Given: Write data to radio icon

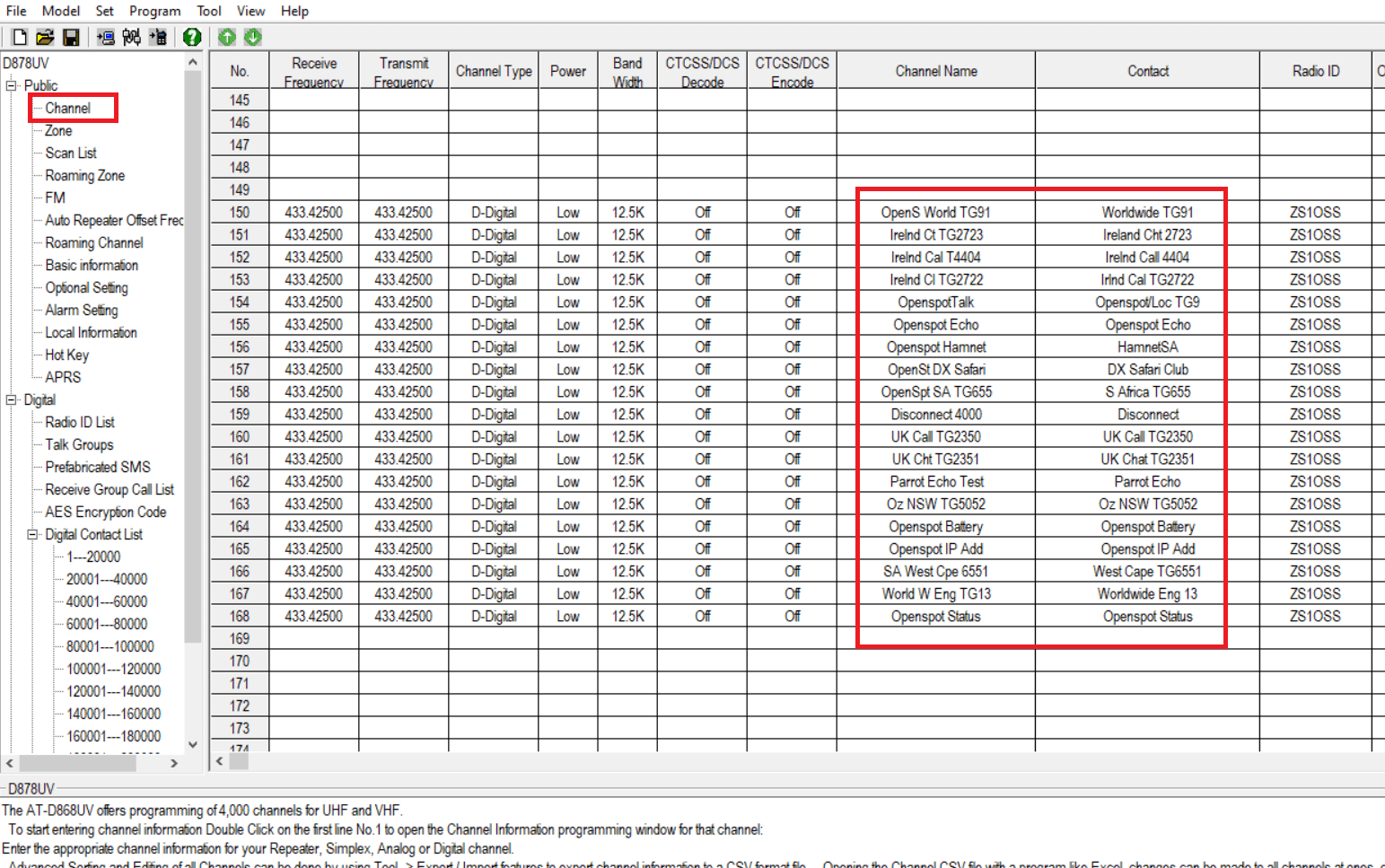Looking at the screenshot, I should click(x=159, y=37).
